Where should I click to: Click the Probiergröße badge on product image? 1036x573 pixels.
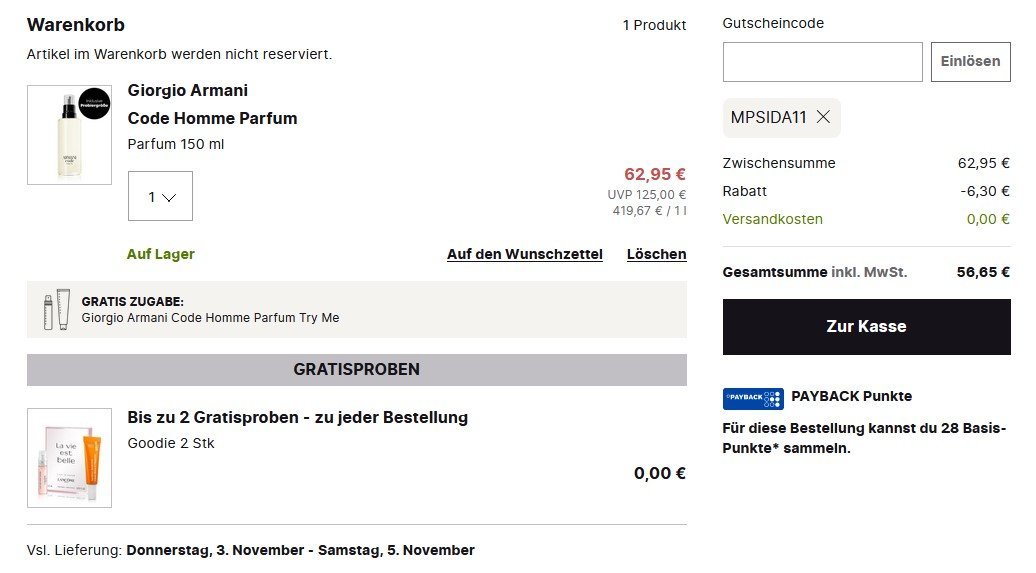click(x=94, y=104)
